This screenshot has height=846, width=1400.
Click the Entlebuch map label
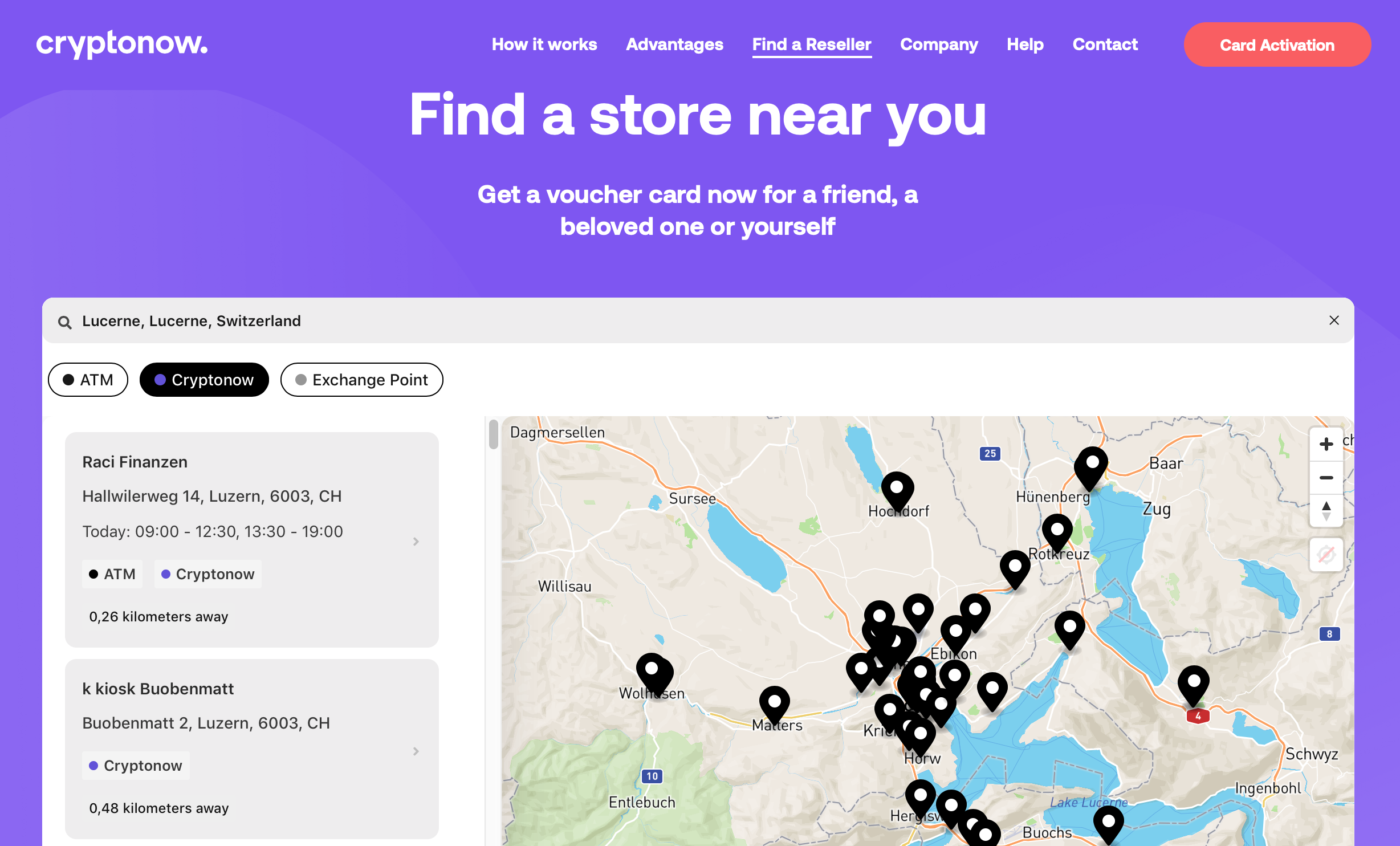(642, 803)
